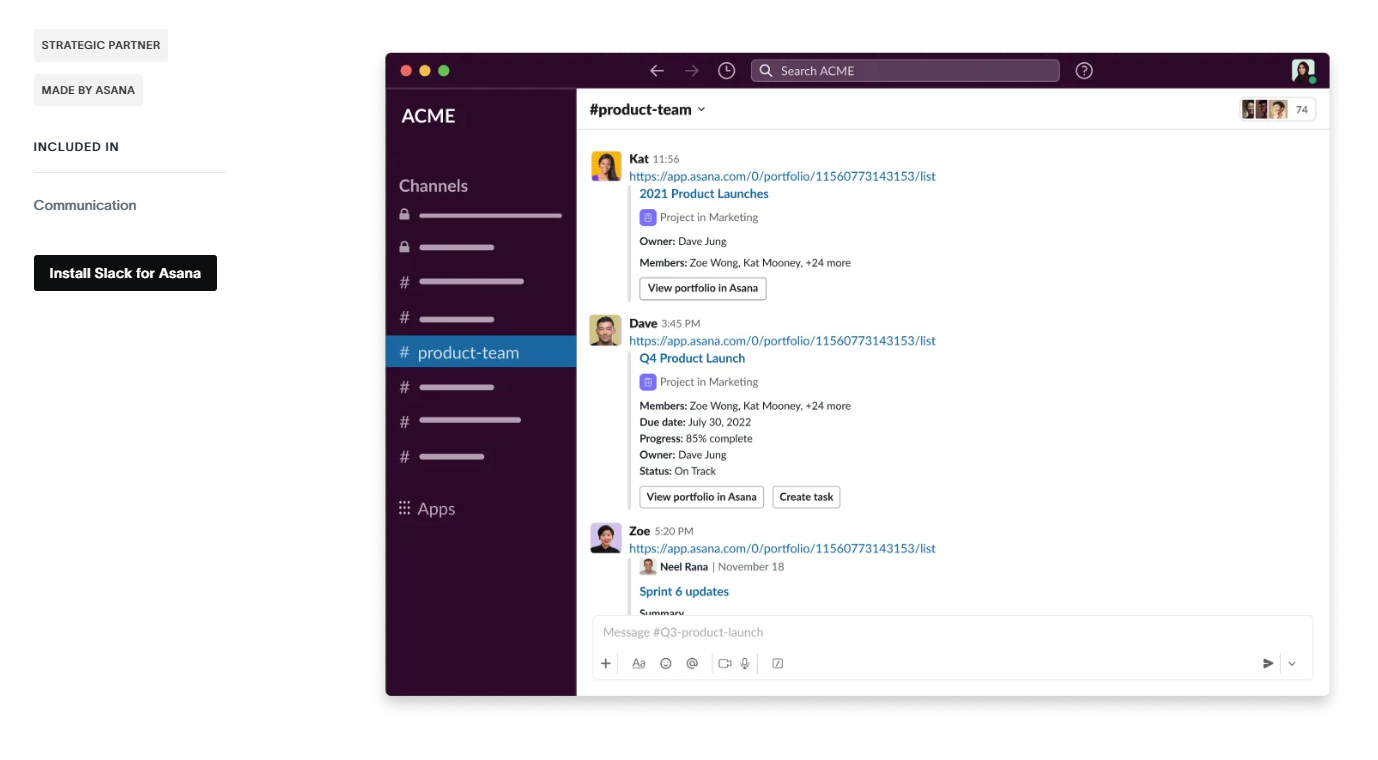Screen dimensions: 1378x760
Task: Click Neel Rana's avatar in Zoe's message
Action: [x=648, y=567]
